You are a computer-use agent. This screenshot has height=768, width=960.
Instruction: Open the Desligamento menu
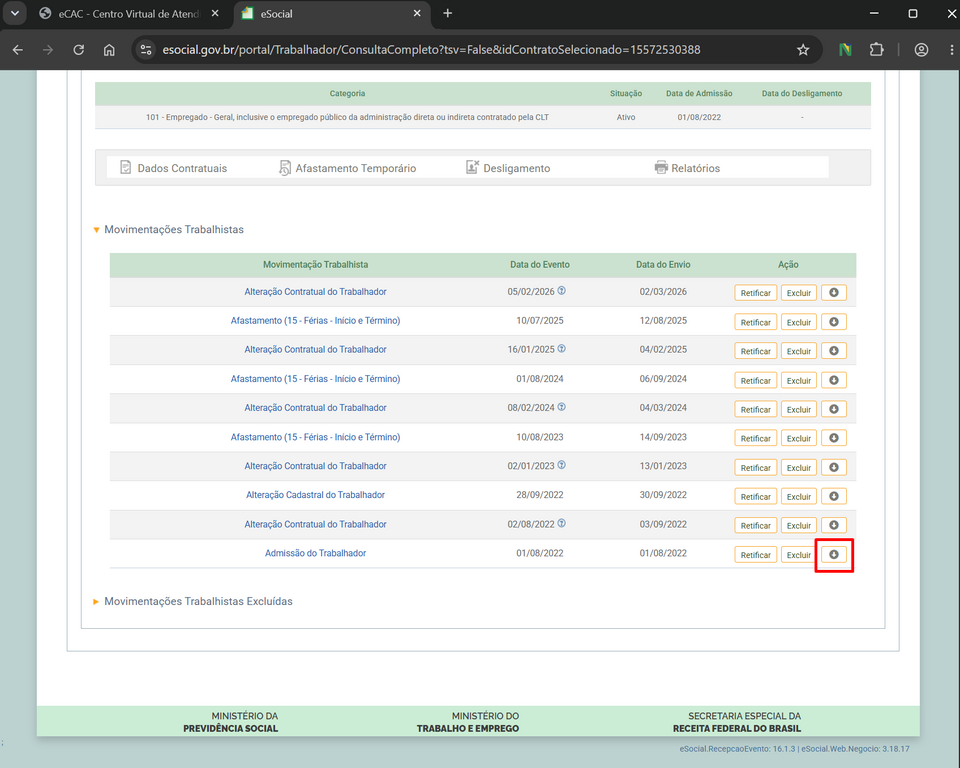point(508,168)
